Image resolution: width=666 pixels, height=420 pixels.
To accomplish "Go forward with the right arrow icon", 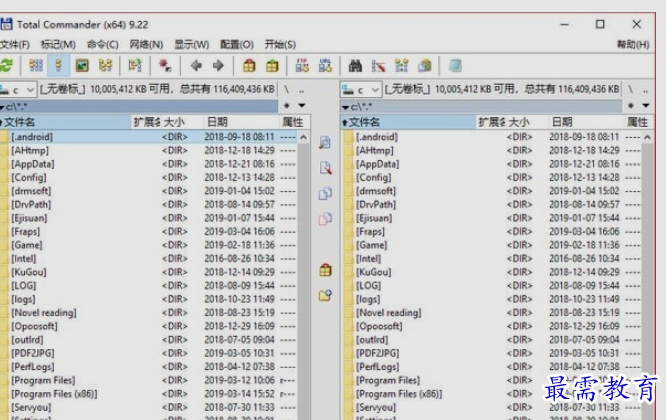I will click(x=218, y=65).
